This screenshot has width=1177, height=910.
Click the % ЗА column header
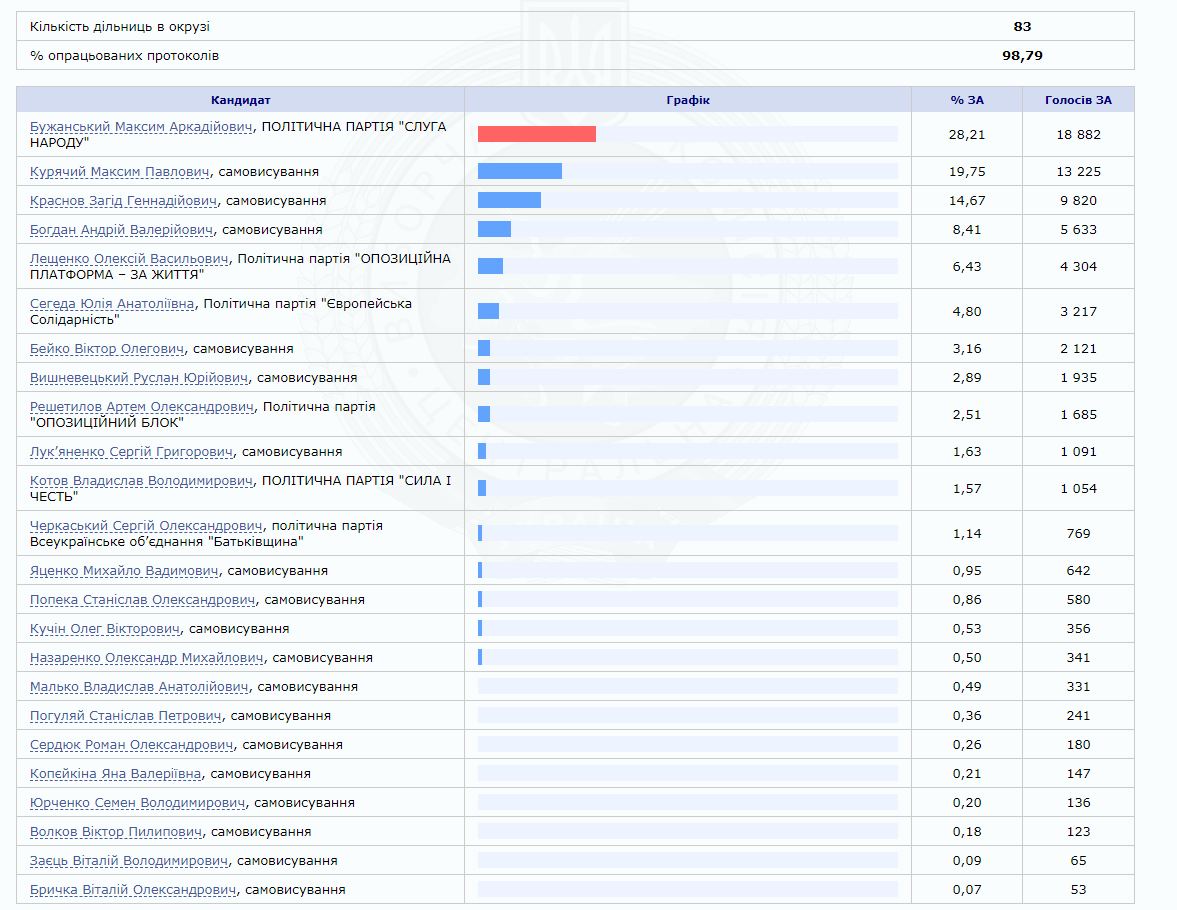966,100
